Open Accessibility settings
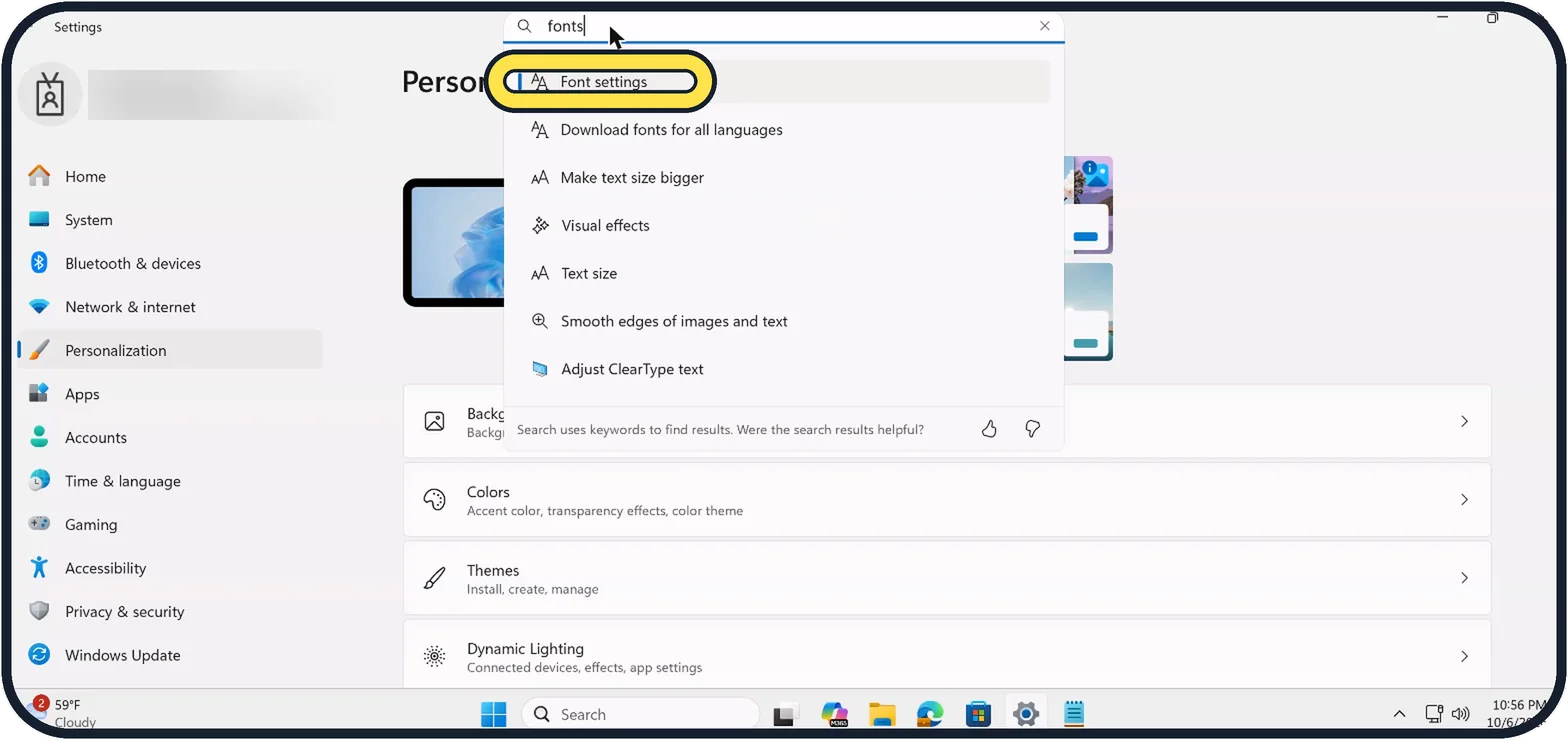The width and height of the screenshot is (1568, 740). [x=170, y=568]
